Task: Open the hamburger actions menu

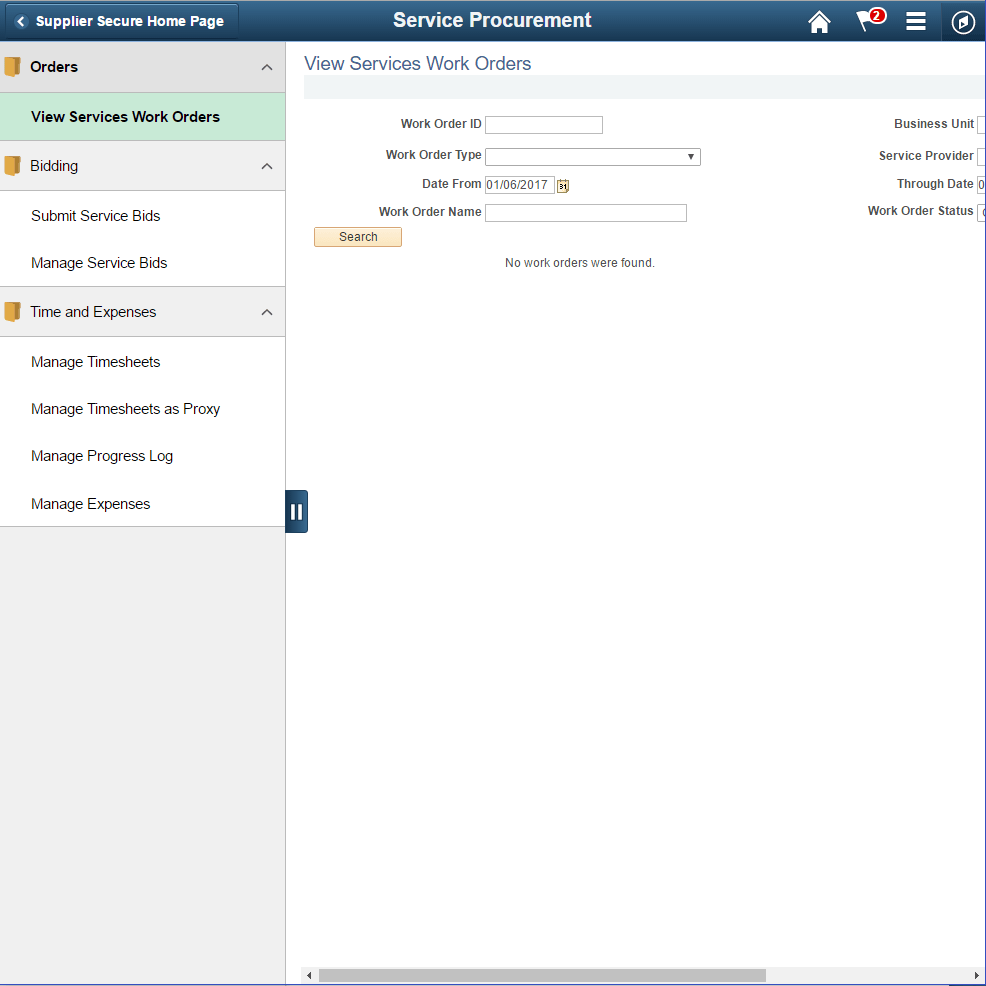Action: pos(916,21)
